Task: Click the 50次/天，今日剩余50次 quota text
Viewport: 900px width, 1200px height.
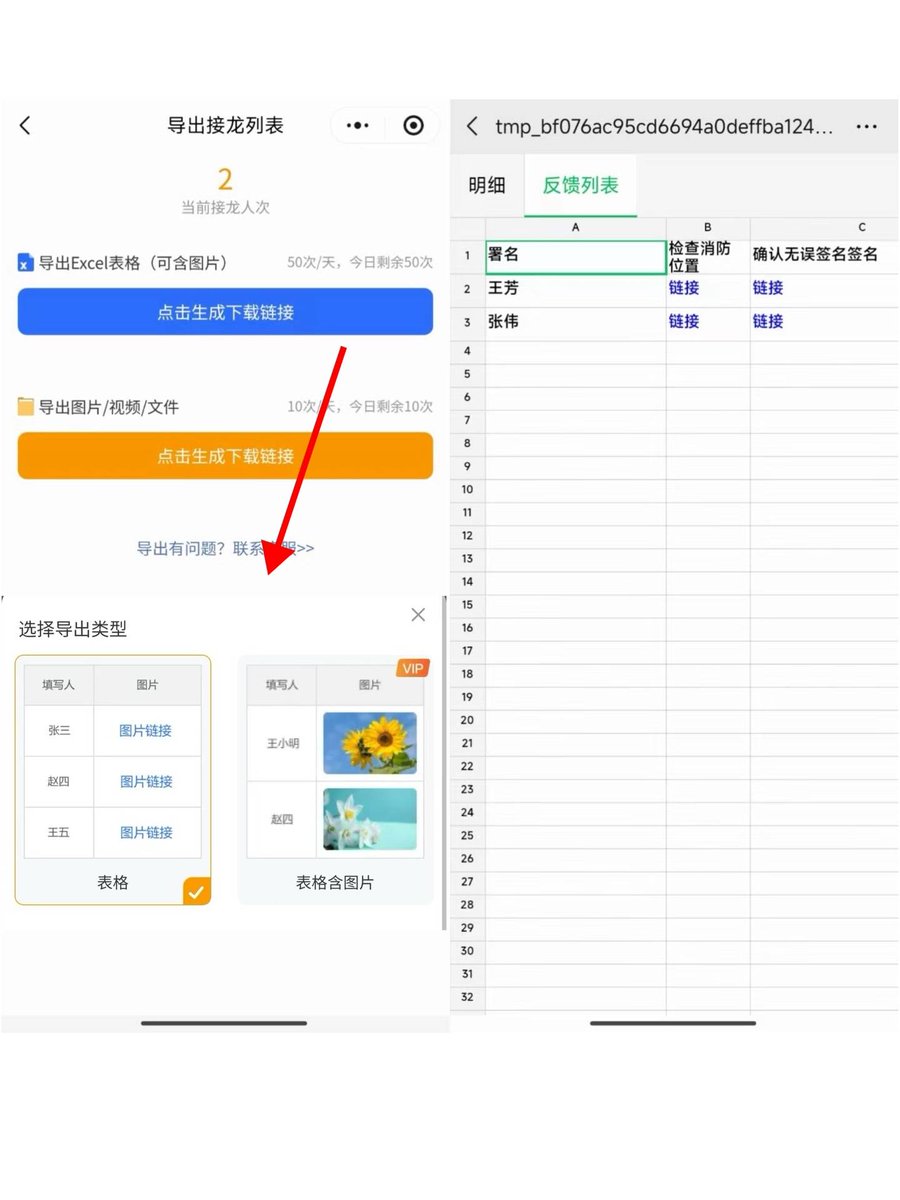Action: click(360, 263)
